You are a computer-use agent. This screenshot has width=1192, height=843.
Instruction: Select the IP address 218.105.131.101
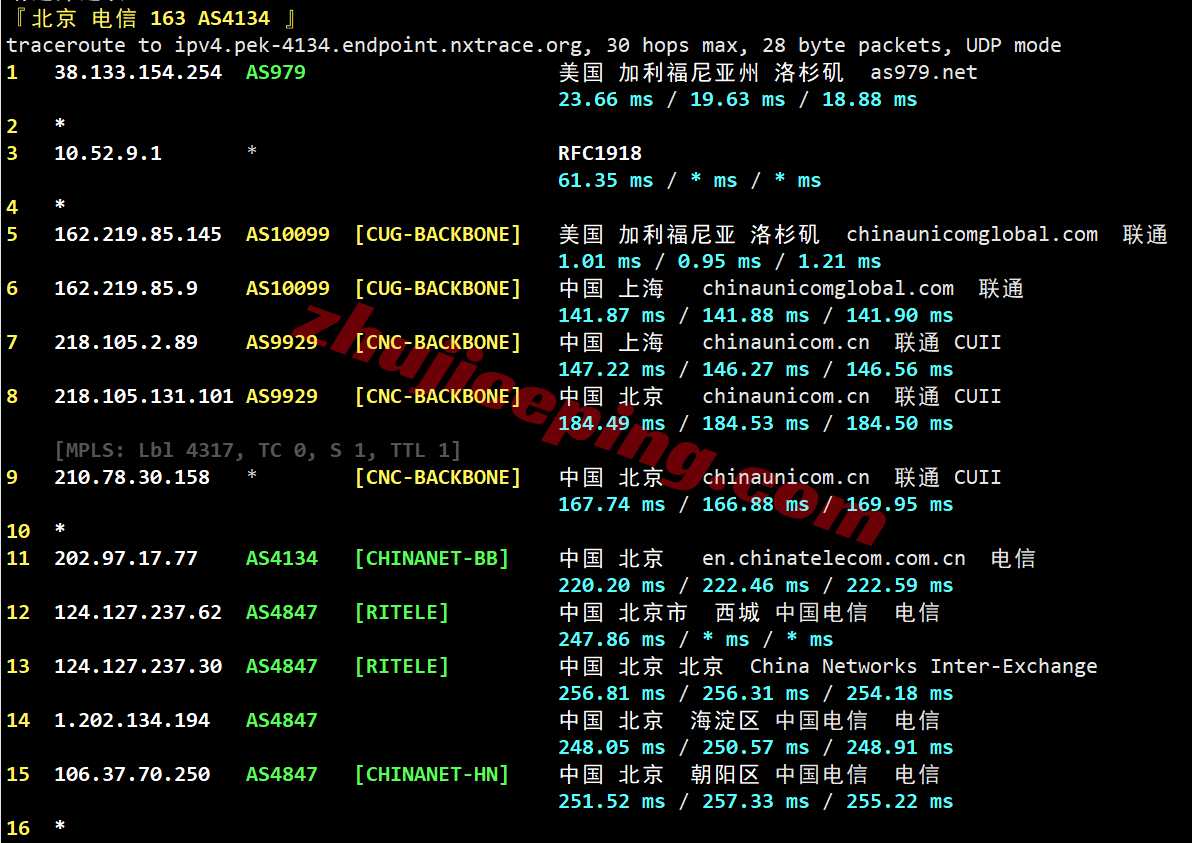coord(144,396)
